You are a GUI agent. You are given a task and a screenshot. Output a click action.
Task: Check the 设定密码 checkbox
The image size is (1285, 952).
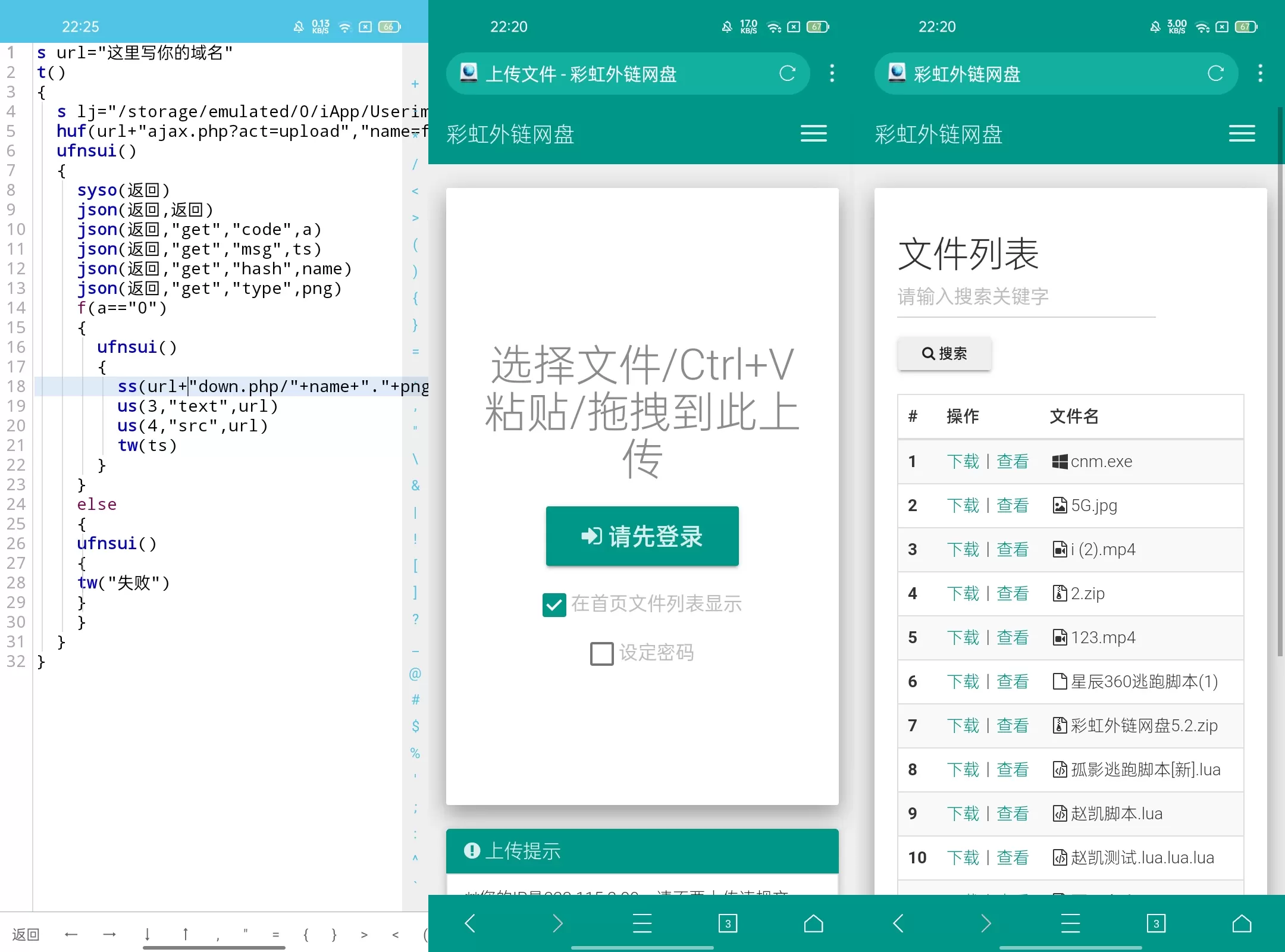tap(601, 653)
